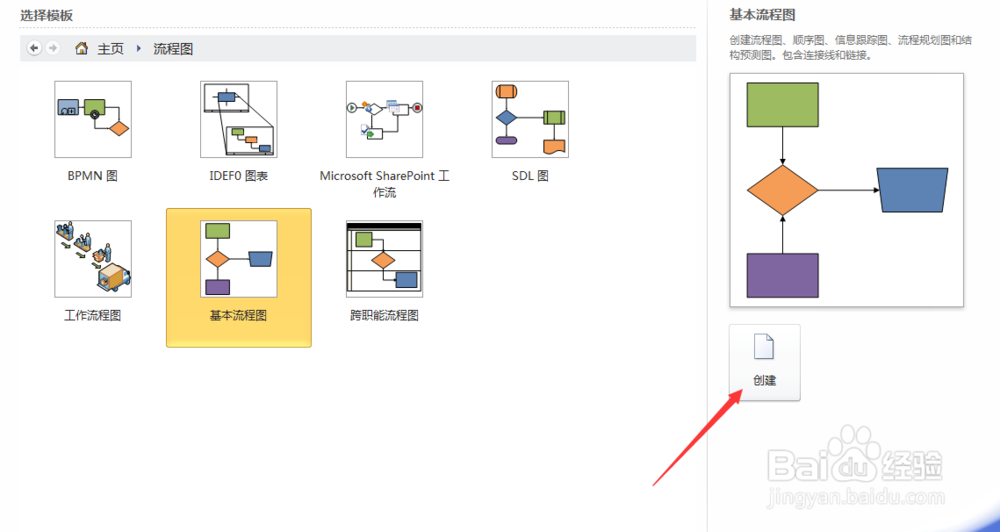Click the 选择模板 heading
1000x532 pixels.
point(47,15)
